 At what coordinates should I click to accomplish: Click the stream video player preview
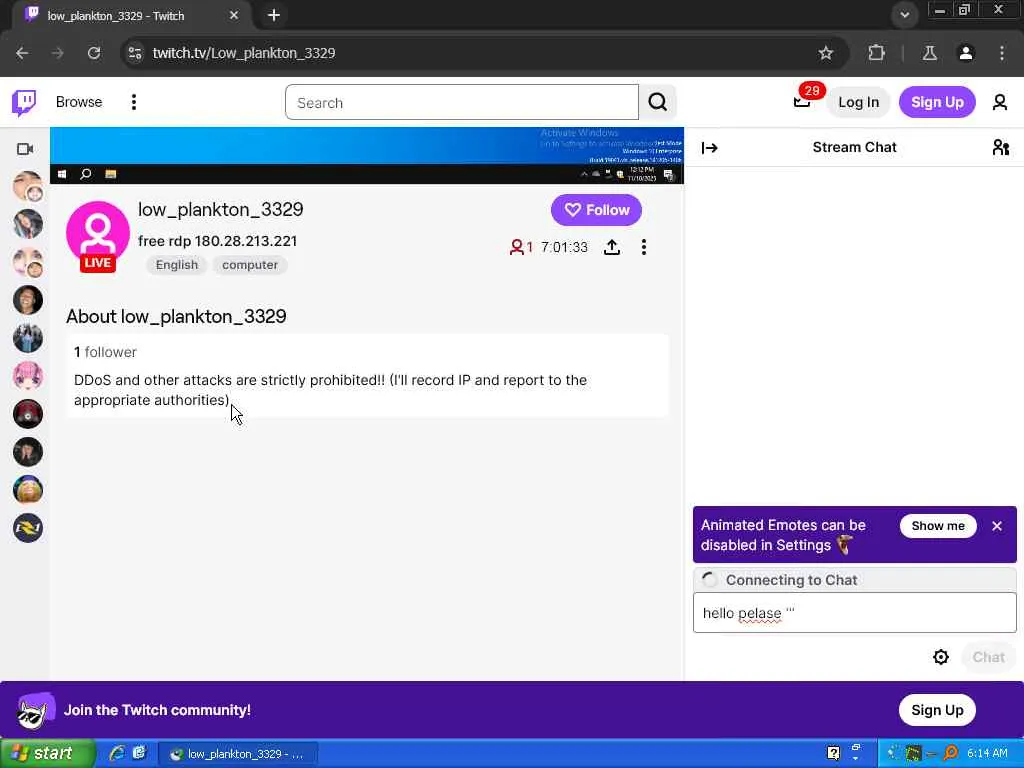pos(366,155)
